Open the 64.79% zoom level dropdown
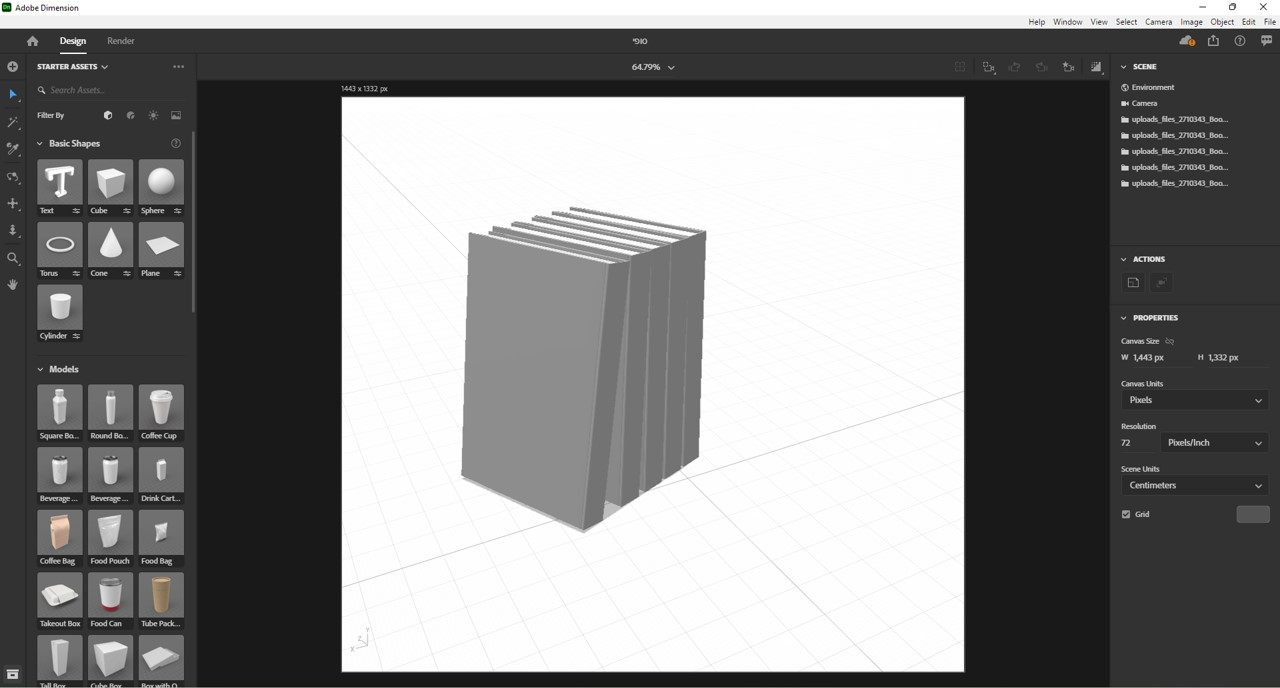Image resolution: width=1280 pixels, height=688 pixels. point(653,67)
